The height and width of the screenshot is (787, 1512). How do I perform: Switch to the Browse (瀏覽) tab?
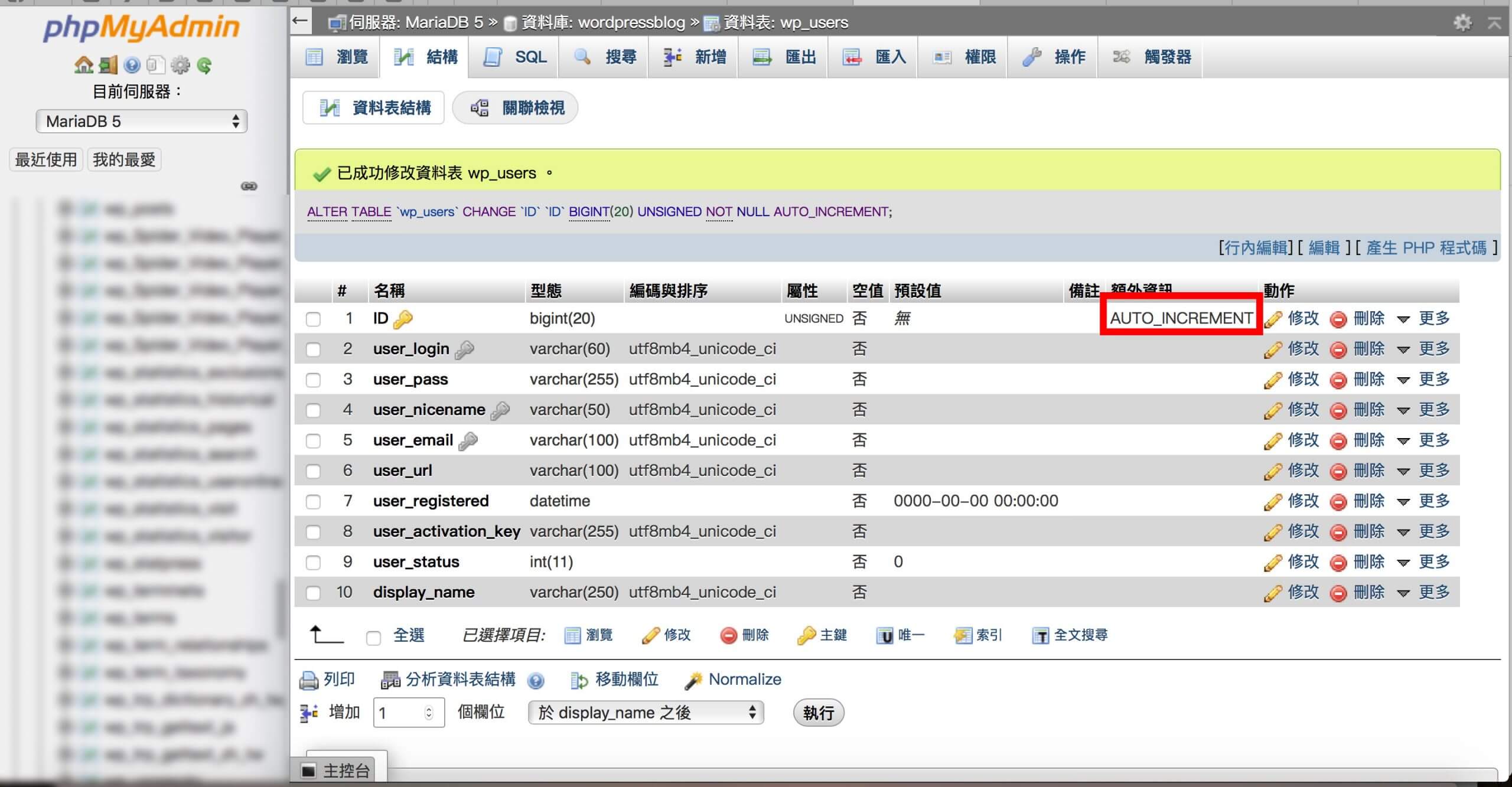tap(337, 57)
